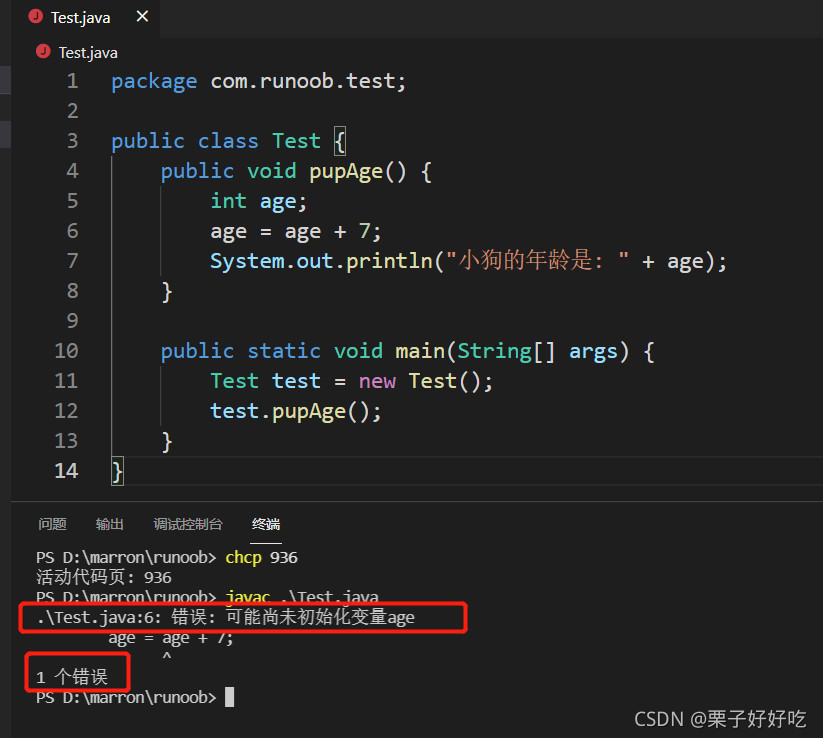
Task: Click 'com.runoob.test;' on line 1
Action: [308, 81]
